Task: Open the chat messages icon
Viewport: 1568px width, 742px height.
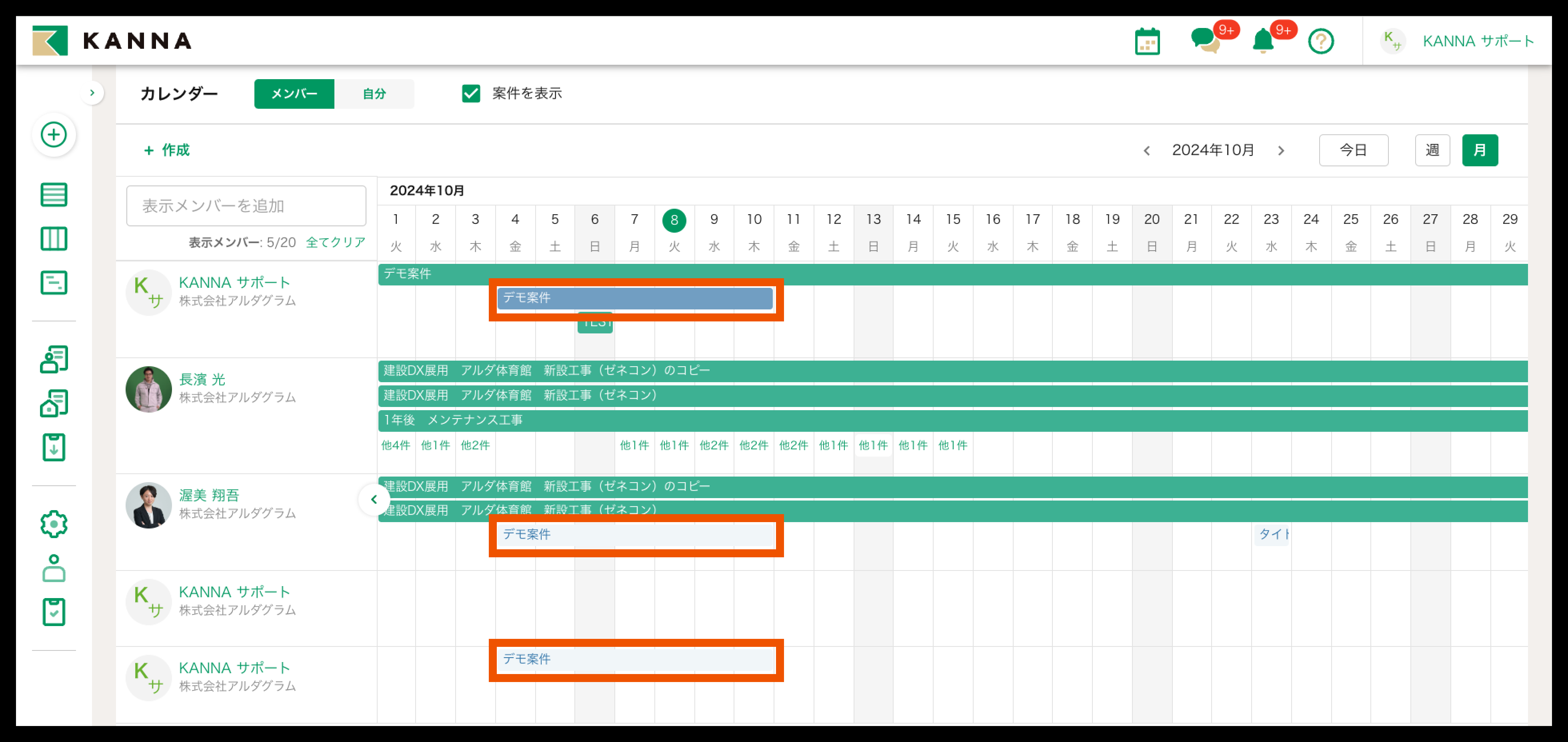Action: (x=1204, y=41)
